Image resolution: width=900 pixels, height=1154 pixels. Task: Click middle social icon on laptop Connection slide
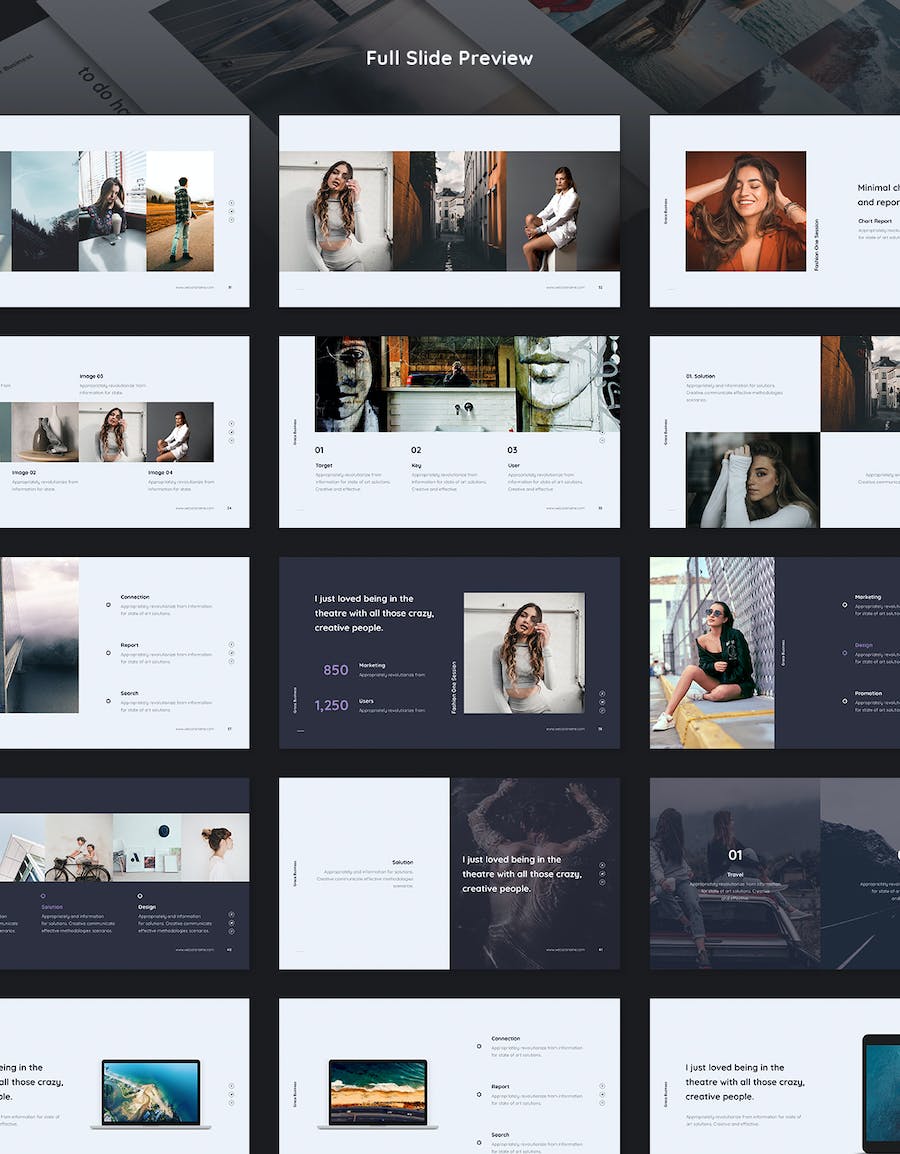click(x=602, y=1095)
